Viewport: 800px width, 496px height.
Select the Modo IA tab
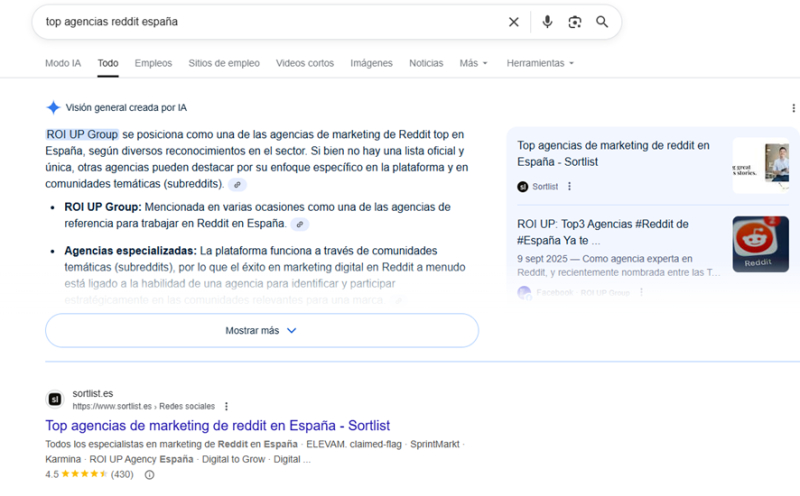tap(63, 63)
